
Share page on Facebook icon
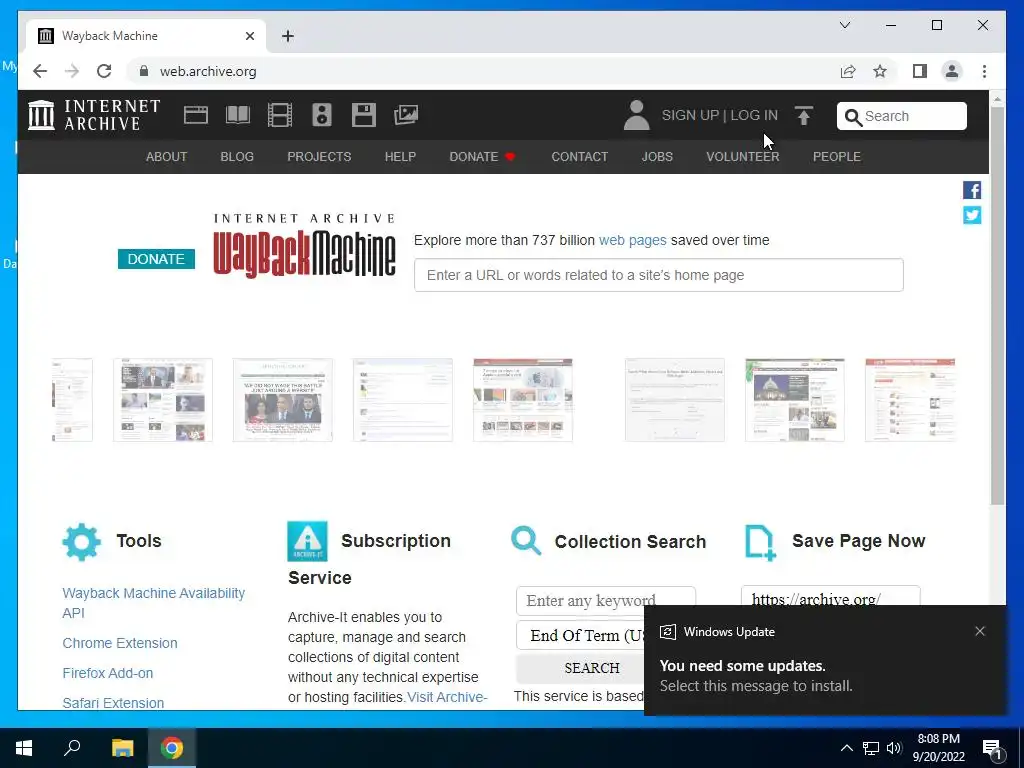(972, 190)
